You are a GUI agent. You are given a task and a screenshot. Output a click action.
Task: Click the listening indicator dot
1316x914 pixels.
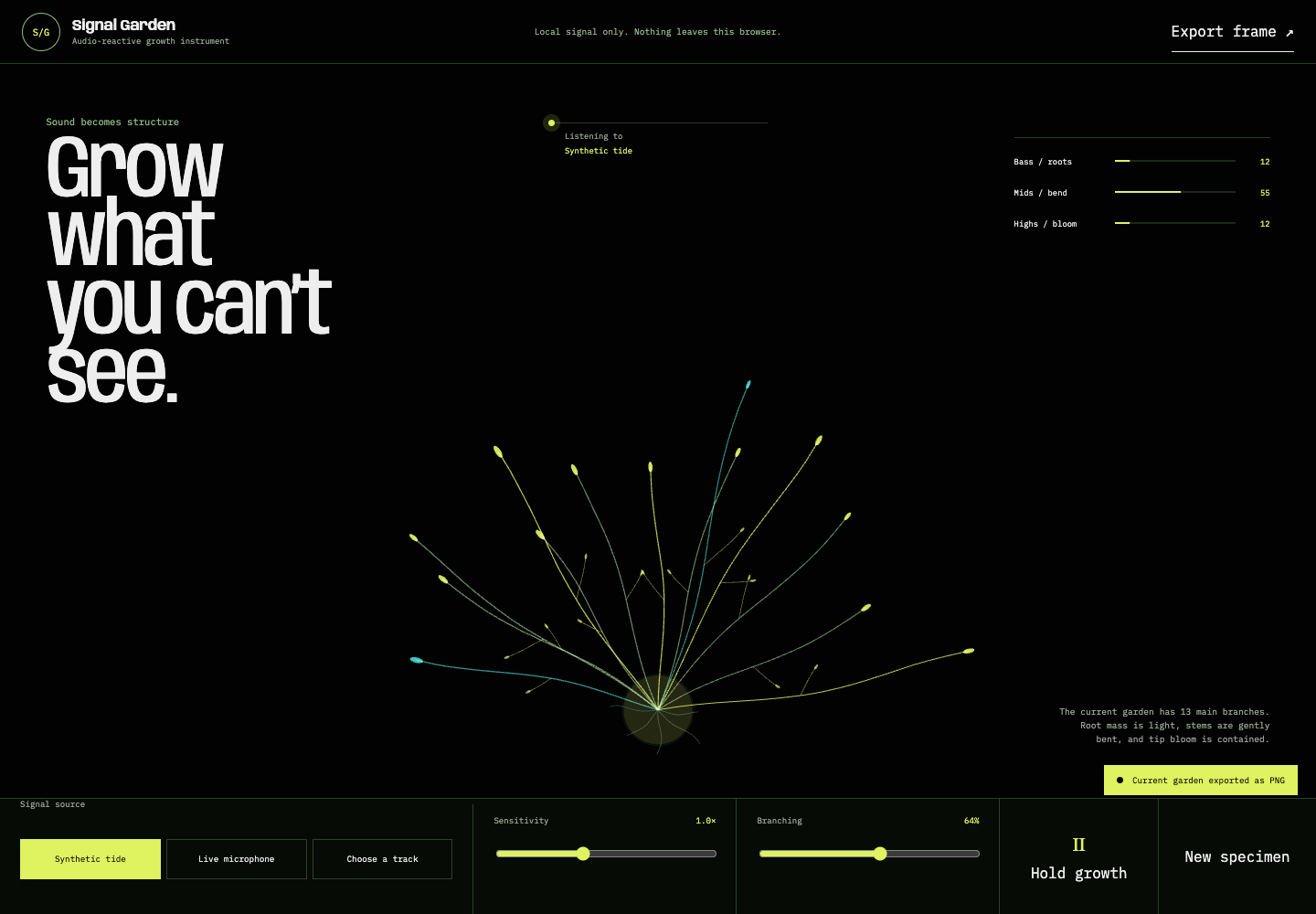coord(551,122)
